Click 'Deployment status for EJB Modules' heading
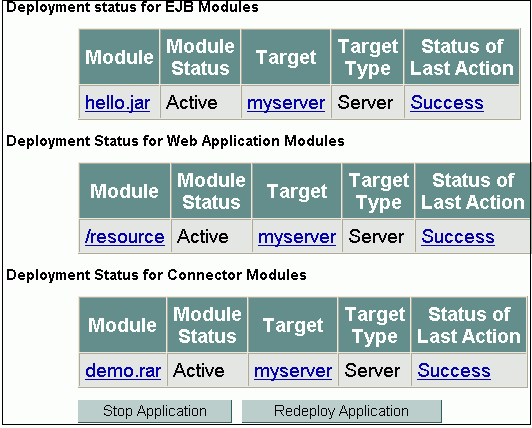 coord(132,7)
